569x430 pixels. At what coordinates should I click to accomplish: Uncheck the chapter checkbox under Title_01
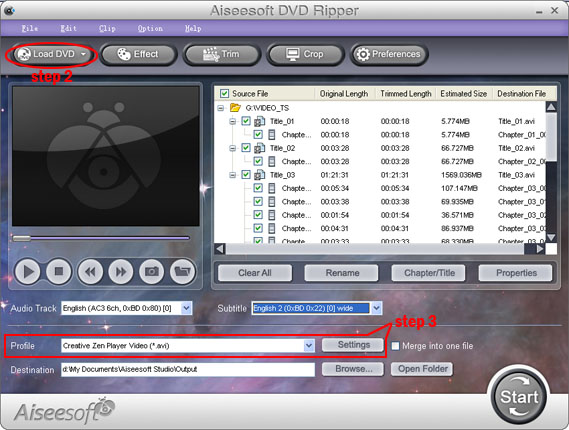point(258,134)
